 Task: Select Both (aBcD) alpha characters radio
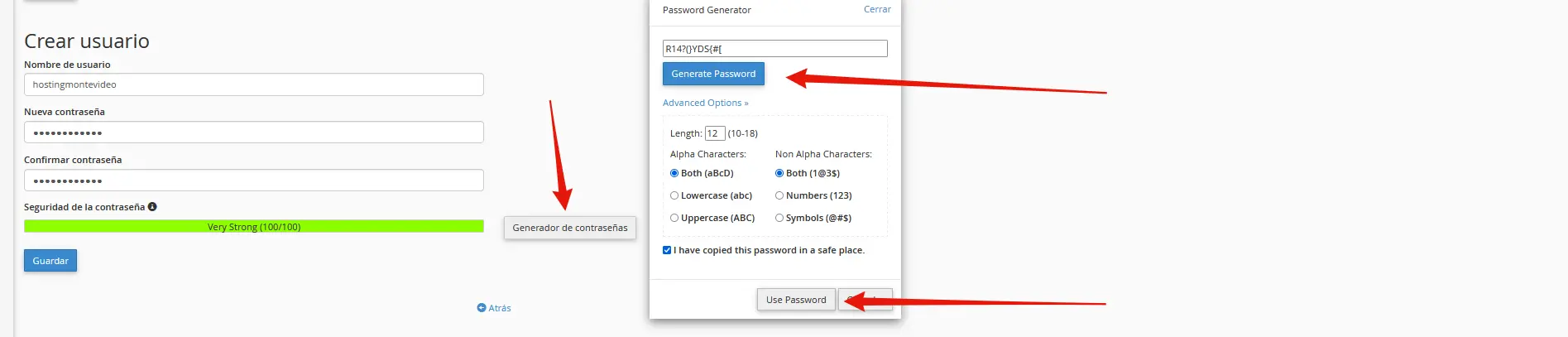[x=674, y=173]
